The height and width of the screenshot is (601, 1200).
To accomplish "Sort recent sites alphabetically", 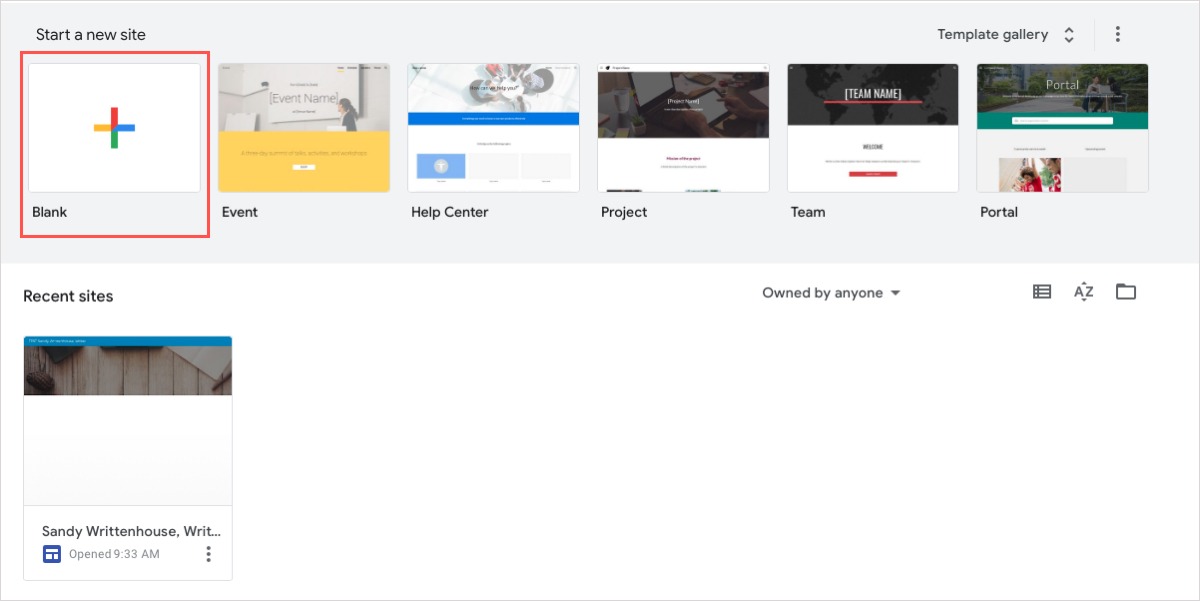I will coord(1083,291).
